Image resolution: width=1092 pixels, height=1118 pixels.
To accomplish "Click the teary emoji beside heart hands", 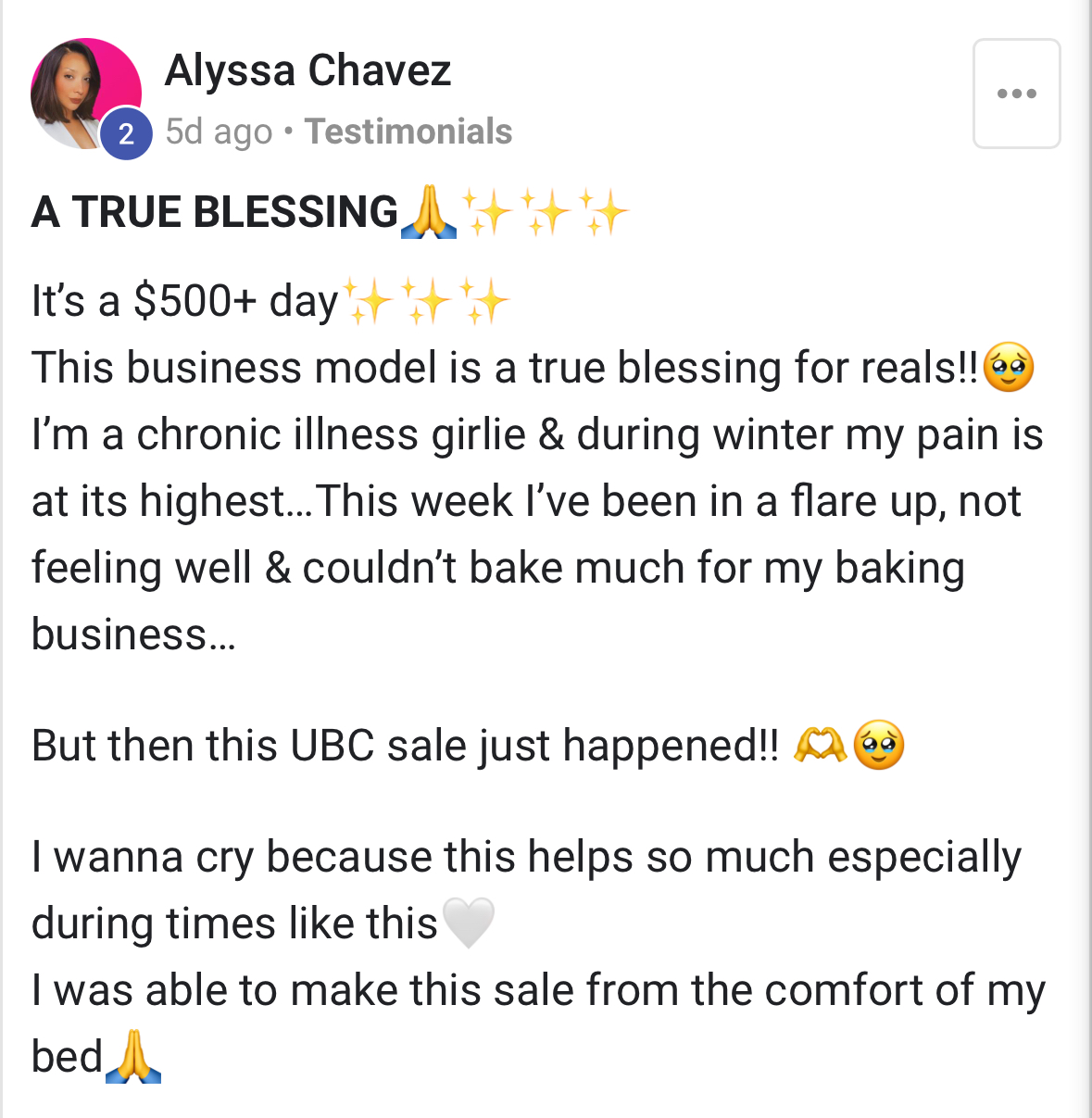I will click(x=878, y=745).
